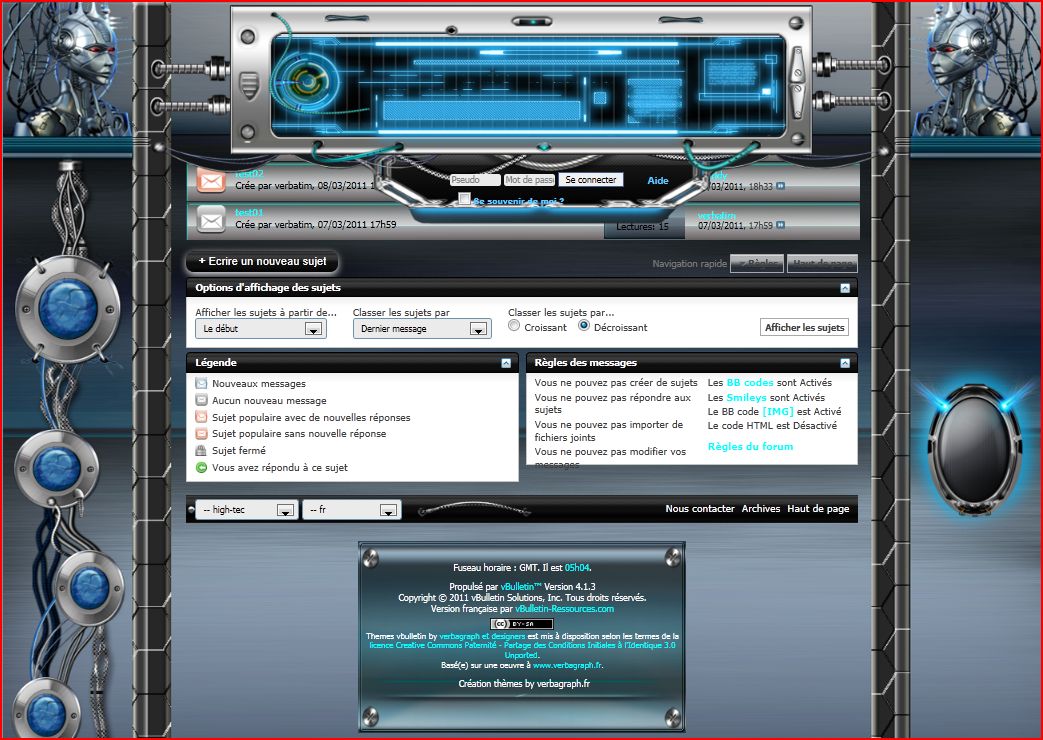The height and width of the screenshot is (740, 1043).
Task: Open the Smileys link
Action: point(746,397)
